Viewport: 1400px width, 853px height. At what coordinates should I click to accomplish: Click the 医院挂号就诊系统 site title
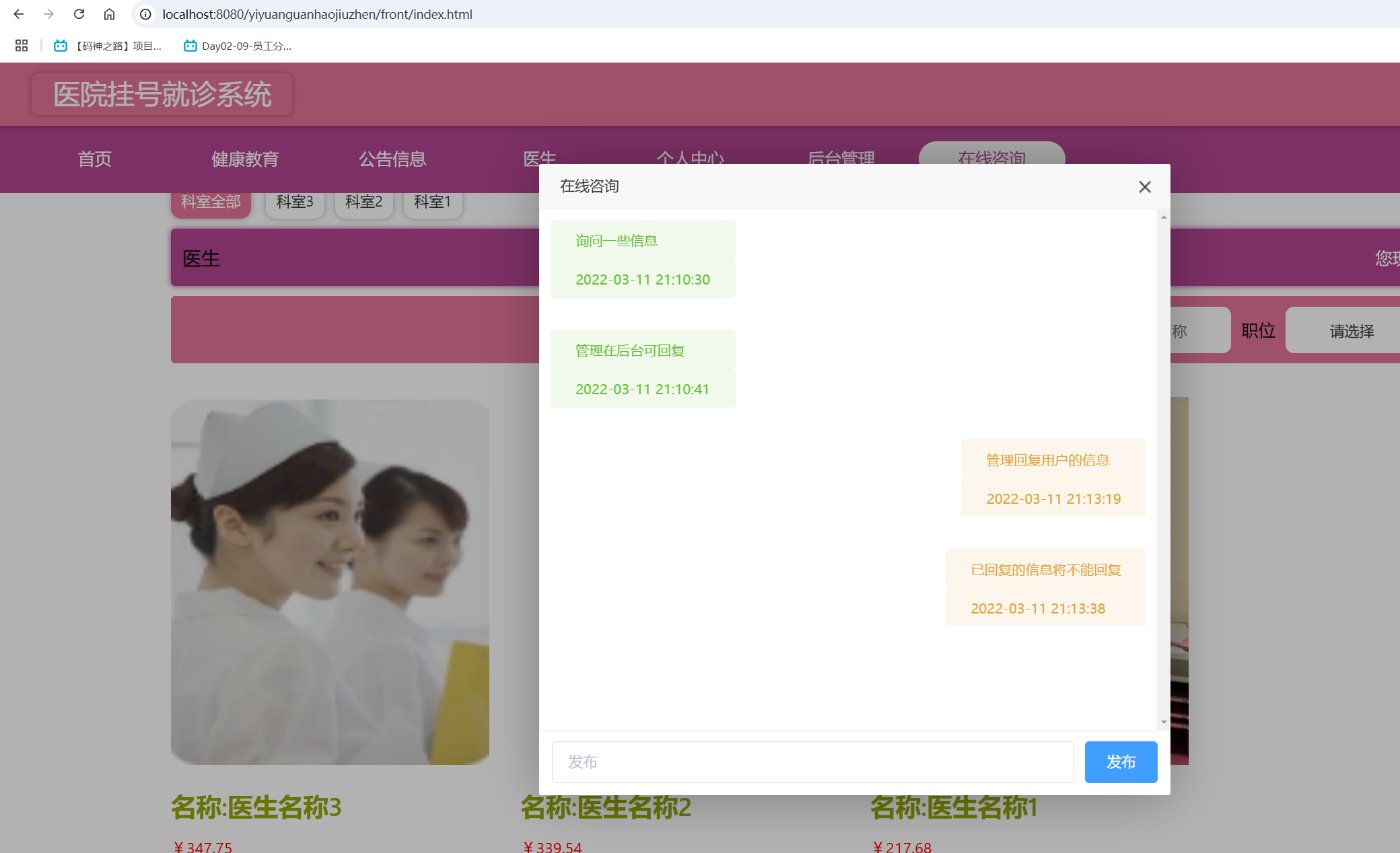tap(162, 94)
